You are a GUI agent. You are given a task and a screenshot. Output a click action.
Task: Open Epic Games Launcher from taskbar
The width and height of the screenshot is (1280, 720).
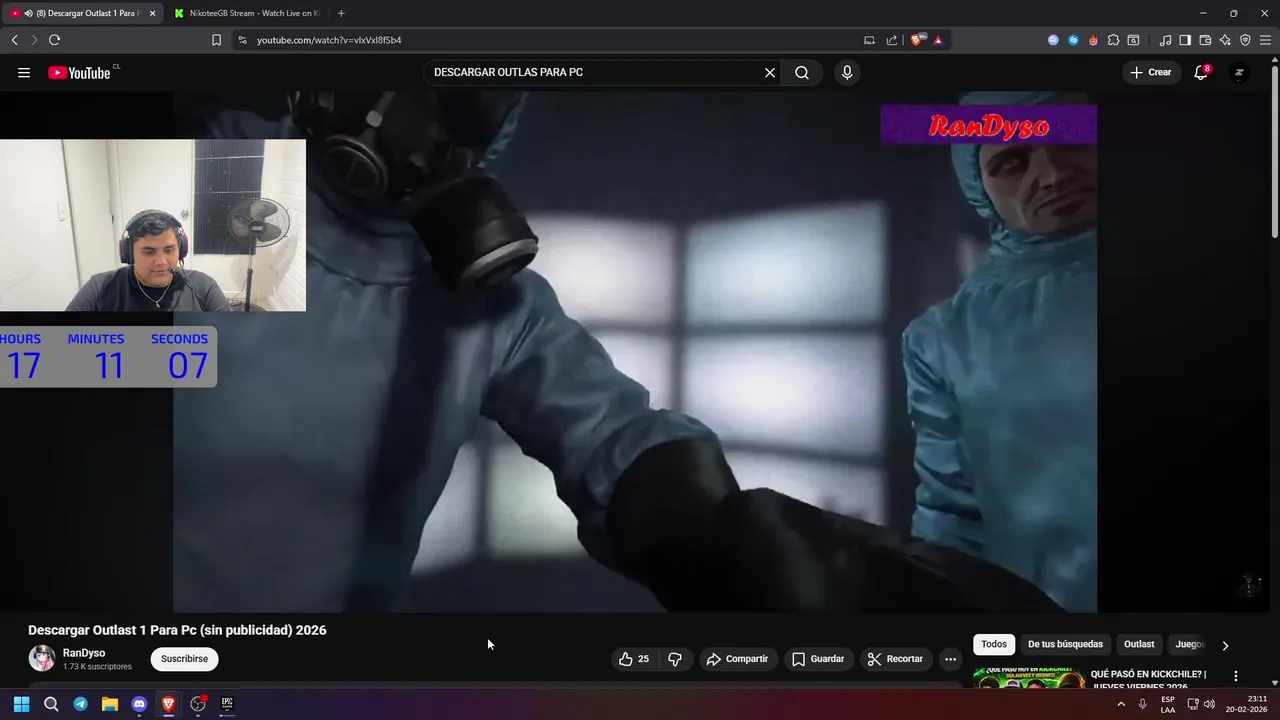coord(227,704)
